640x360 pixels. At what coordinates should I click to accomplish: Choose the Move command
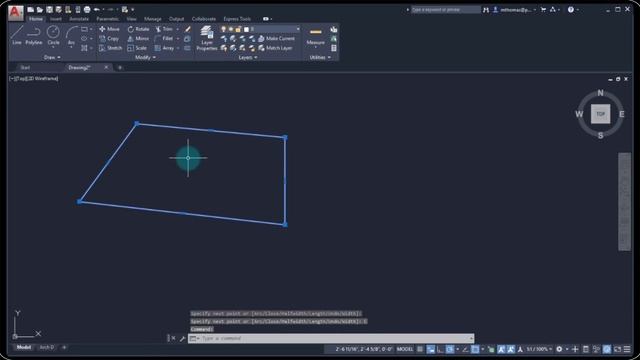pyautogui.click(x=109, y=29)
